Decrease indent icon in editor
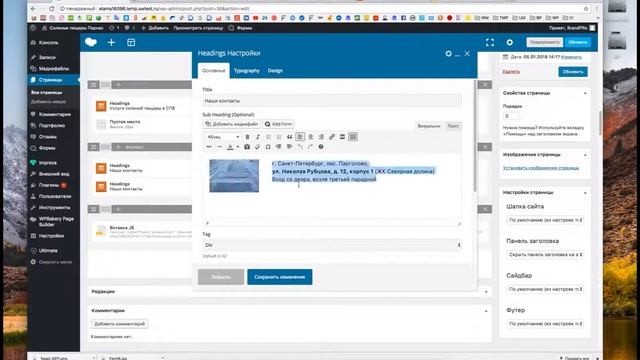Image resolution: width=640 pixels, height=360 pixels. [x=279, y=147]
